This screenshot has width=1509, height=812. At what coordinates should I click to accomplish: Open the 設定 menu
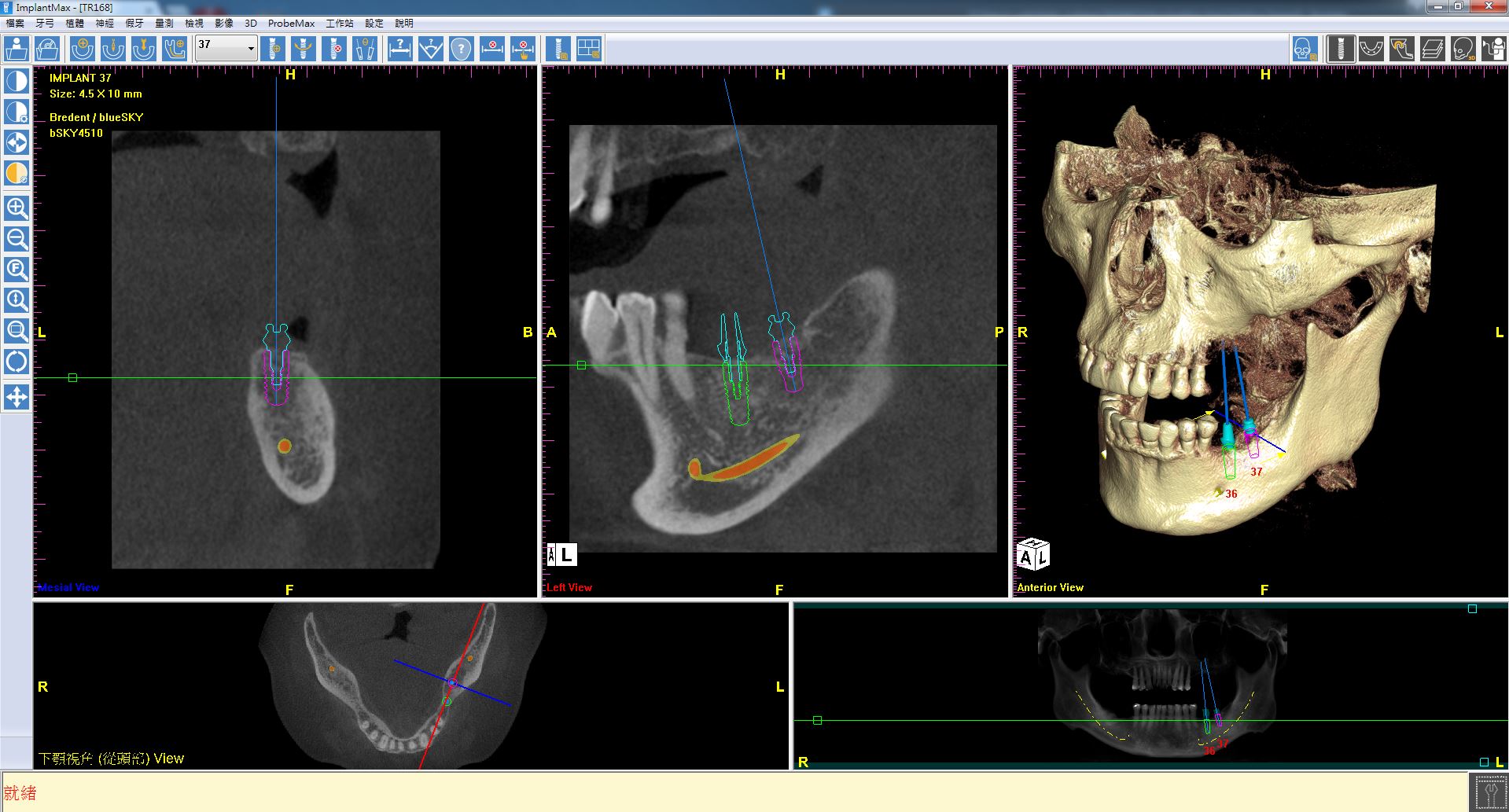pyautogui.click(x=374, y=24)
